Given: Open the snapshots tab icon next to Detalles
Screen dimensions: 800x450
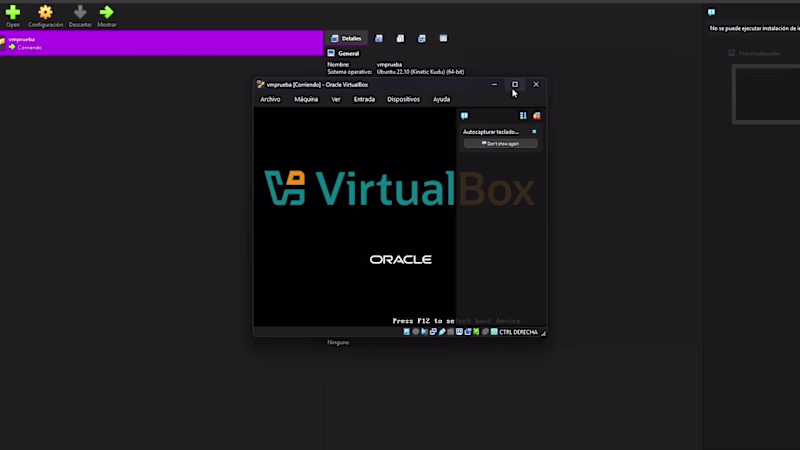Looking at the screenshot, I should pyautogui.click(x=379, y=38).
